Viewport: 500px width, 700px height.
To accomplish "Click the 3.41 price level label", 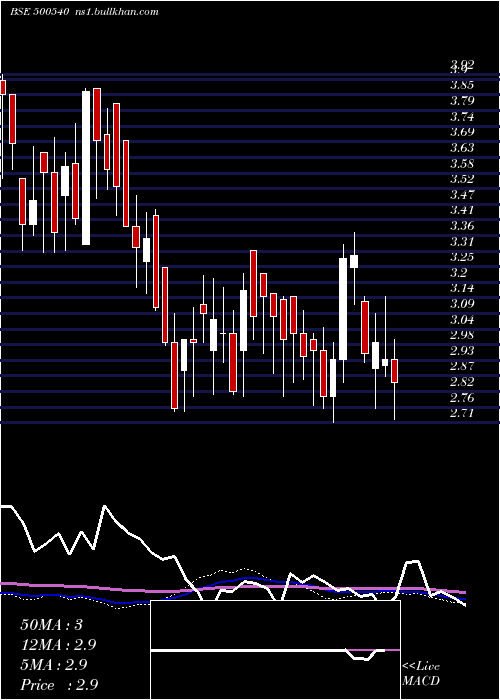I will point(462,210).
